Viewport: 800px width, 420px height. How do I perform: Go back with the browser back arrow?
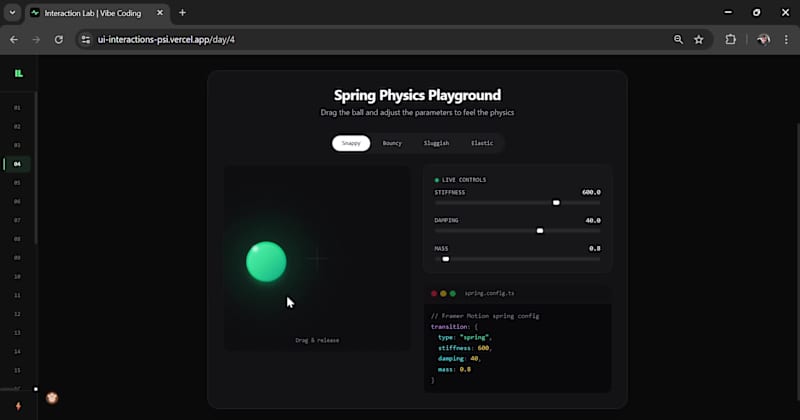14,39
